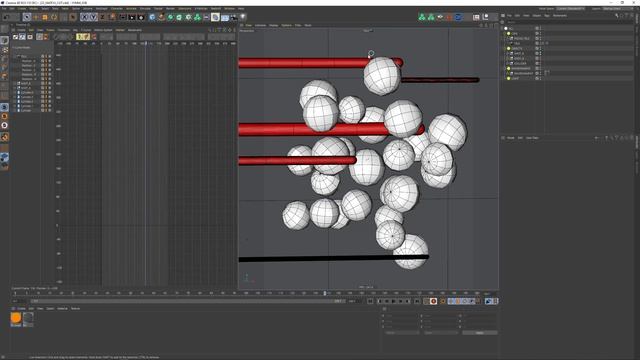Open the Search icon in Object Manager

tap(616, 16)
